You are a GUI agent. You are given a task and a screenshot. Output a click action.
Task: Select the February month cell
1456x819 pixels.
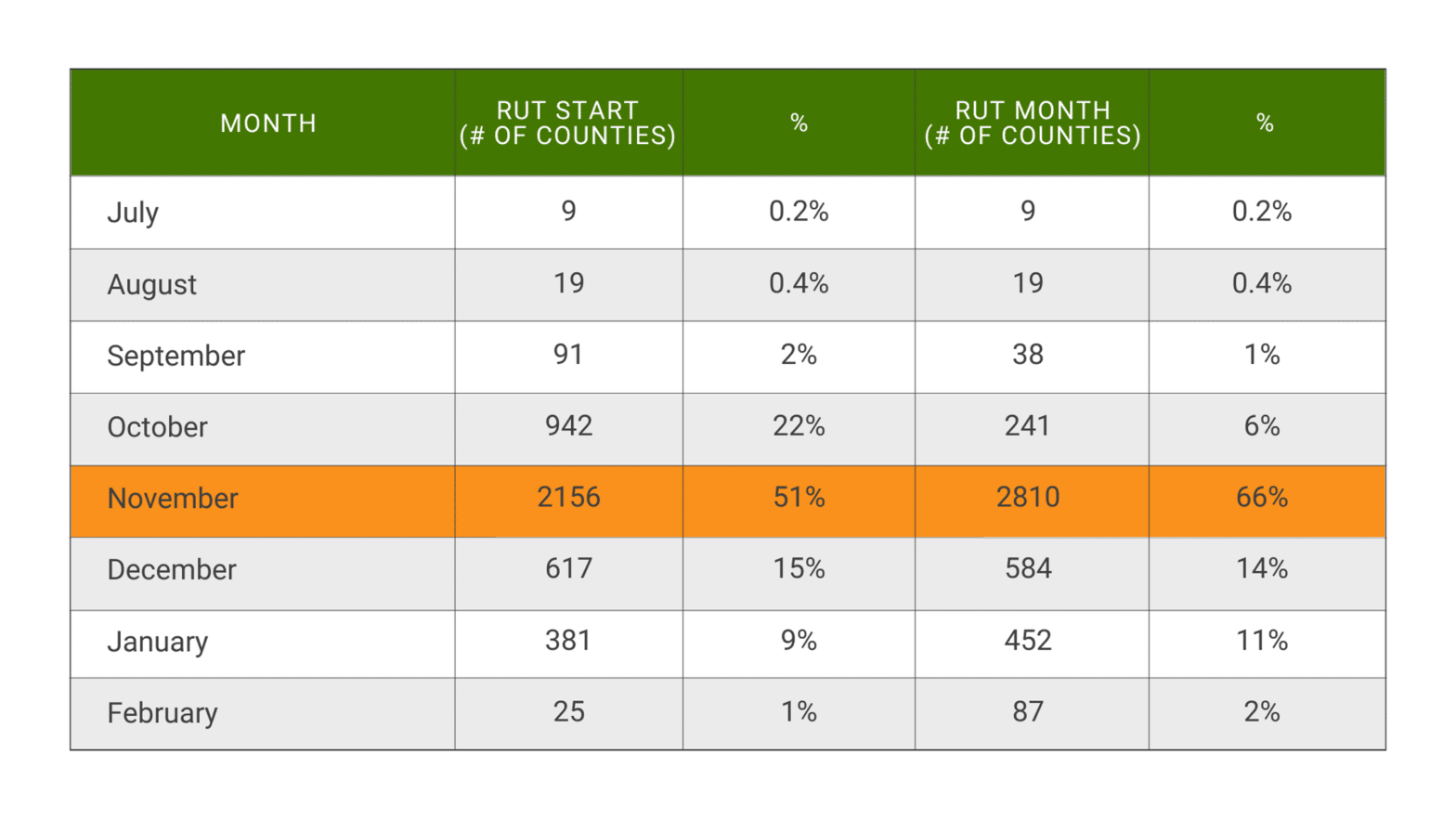[162, 713]
